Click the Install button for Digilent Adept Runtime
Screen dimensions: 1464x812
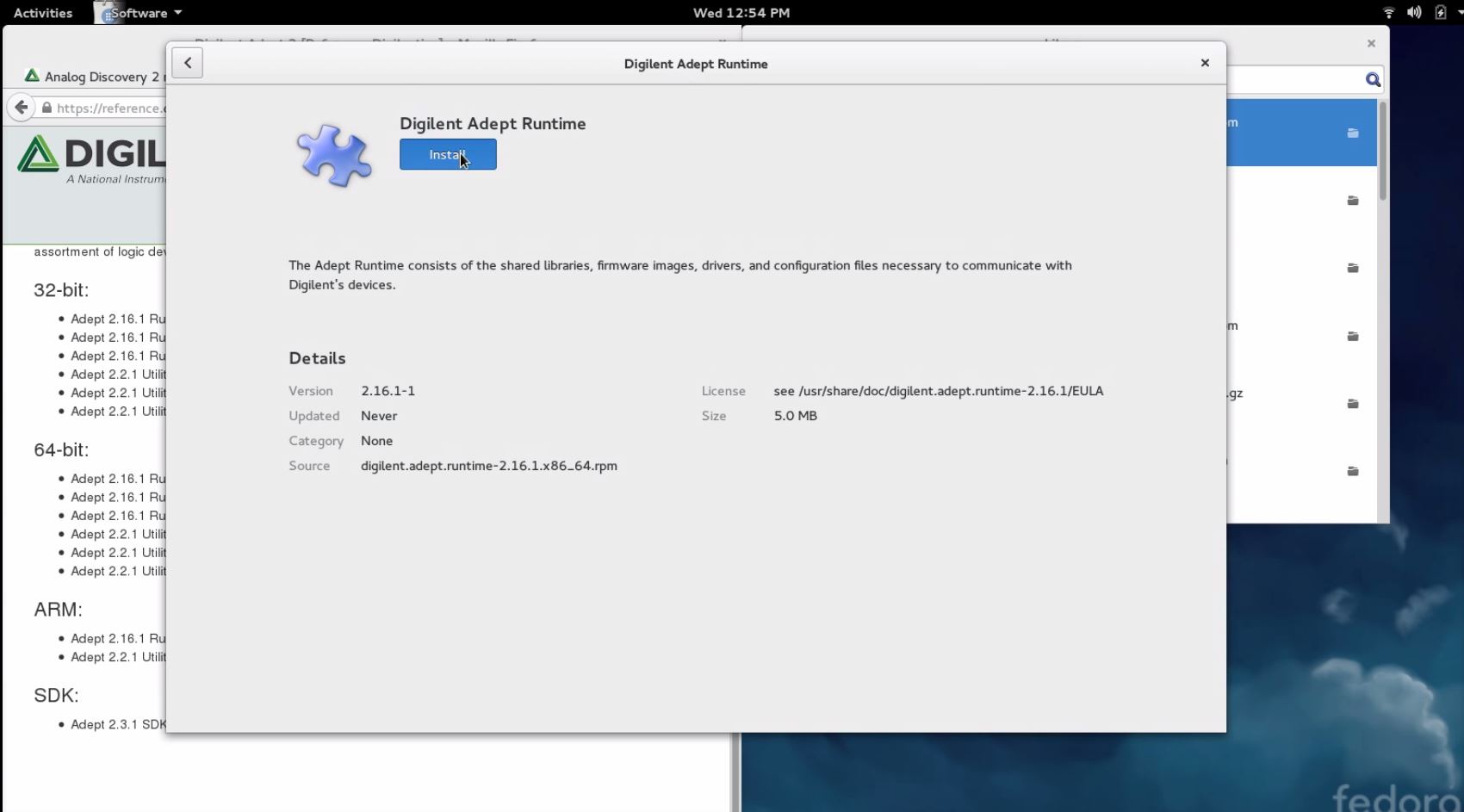tap(448, 154)
